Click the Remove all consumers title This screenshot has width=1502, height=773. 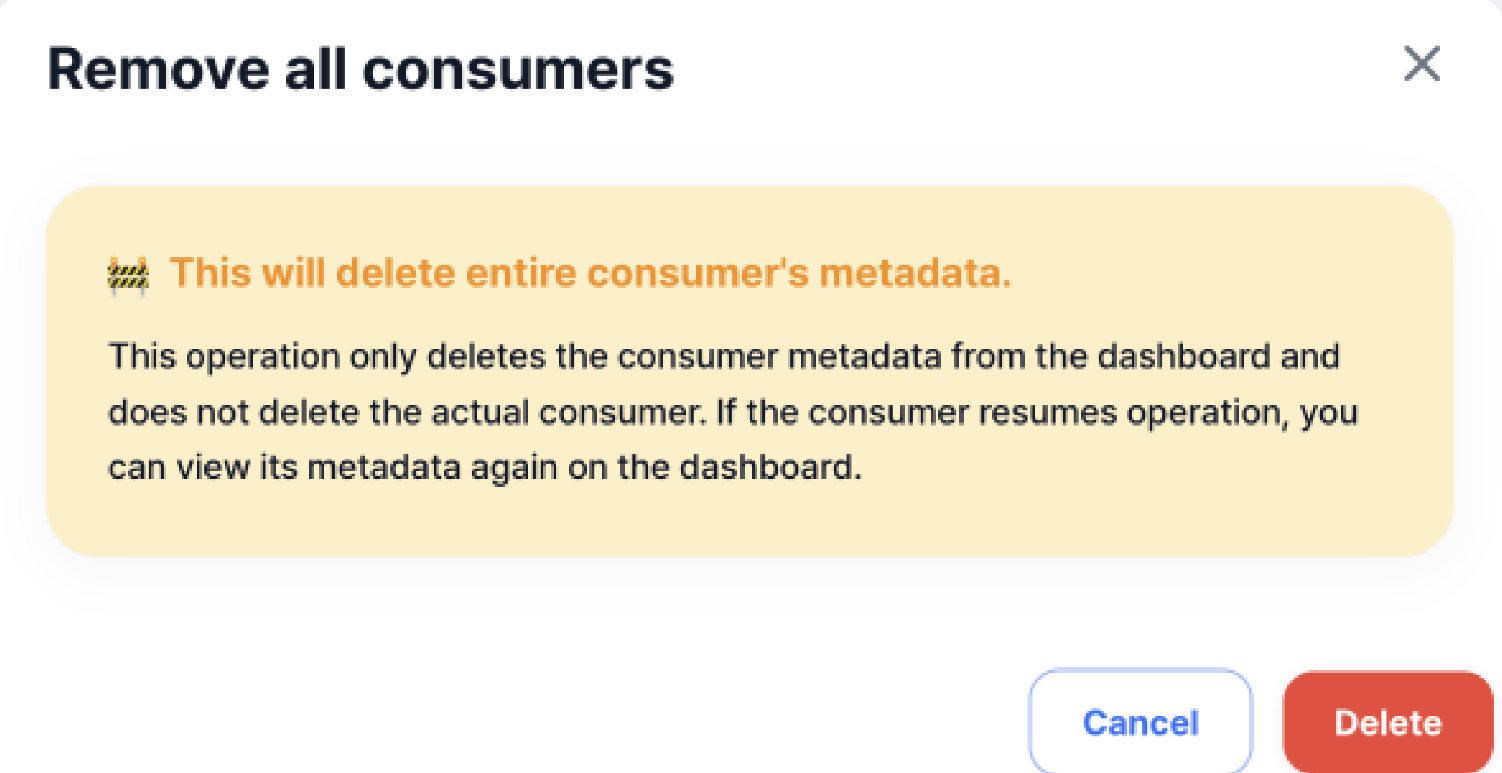pyautogui.click(x=361, y=68)
